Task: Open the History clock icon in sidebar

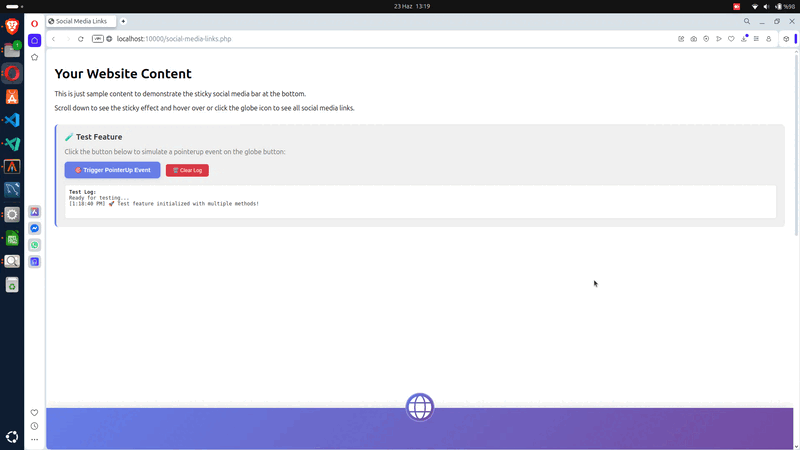Action: tap(34, 426)
